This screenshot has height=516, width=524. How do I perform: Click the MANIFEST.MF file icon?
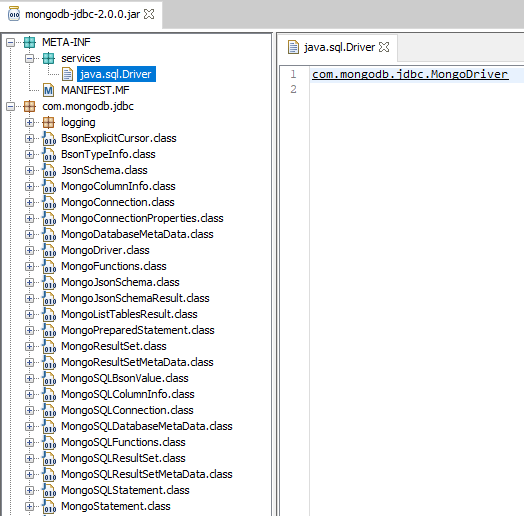tap(49, 90)
